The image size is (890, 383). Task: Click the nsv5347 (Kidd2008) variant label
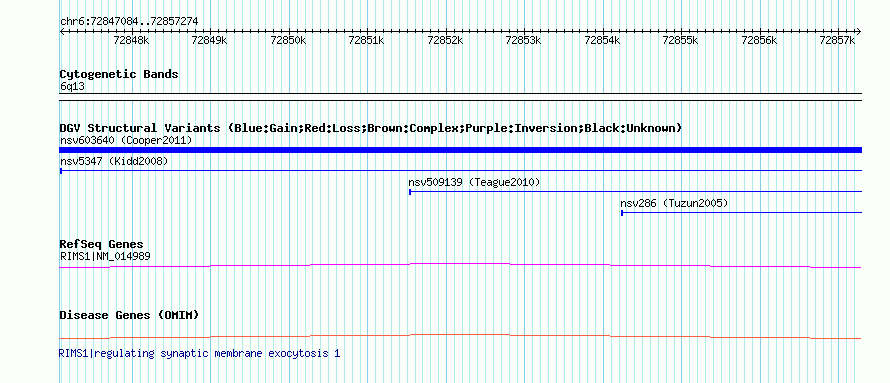pos(114,161)
